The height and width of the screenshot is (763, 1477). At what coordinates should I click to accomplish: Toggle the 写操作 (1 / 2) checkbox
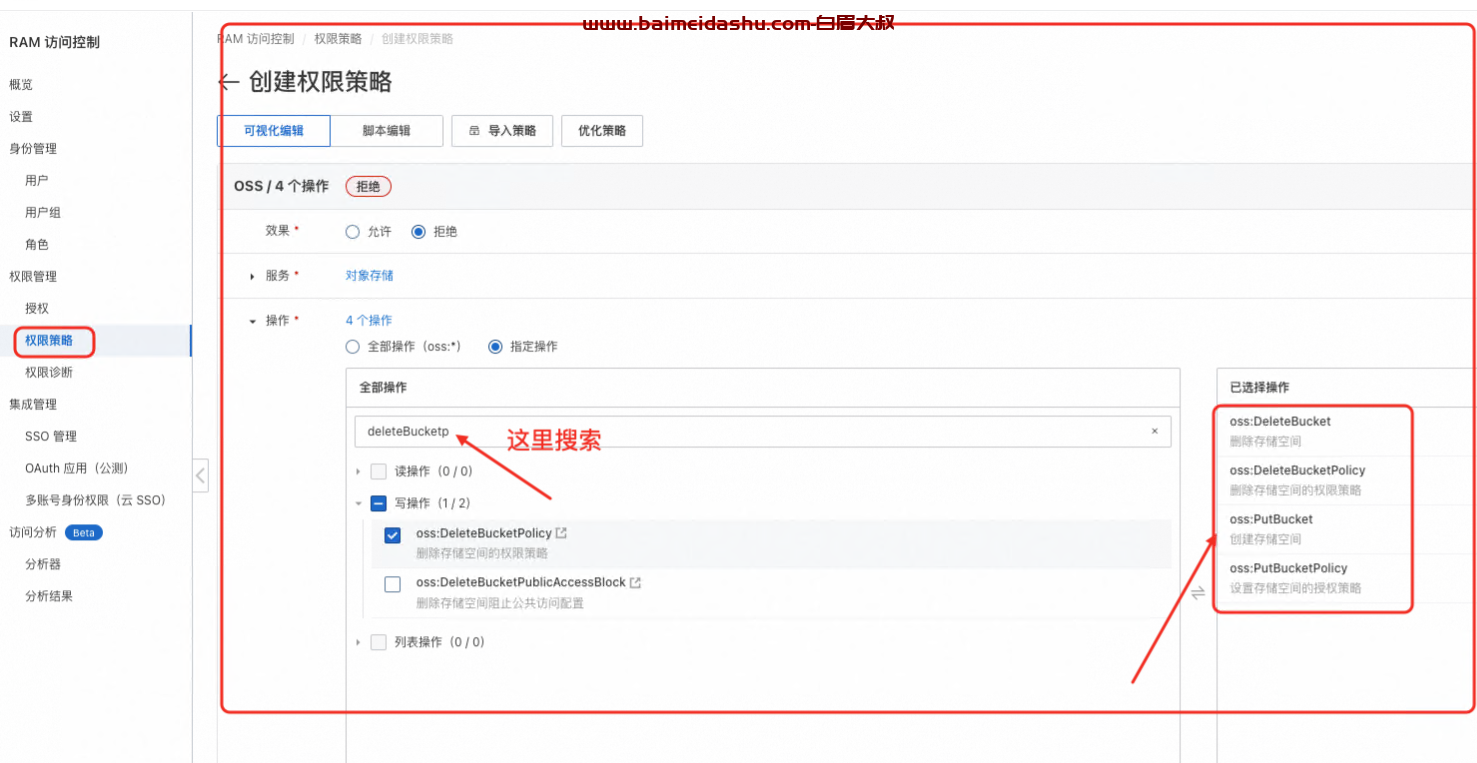(378, 503)
